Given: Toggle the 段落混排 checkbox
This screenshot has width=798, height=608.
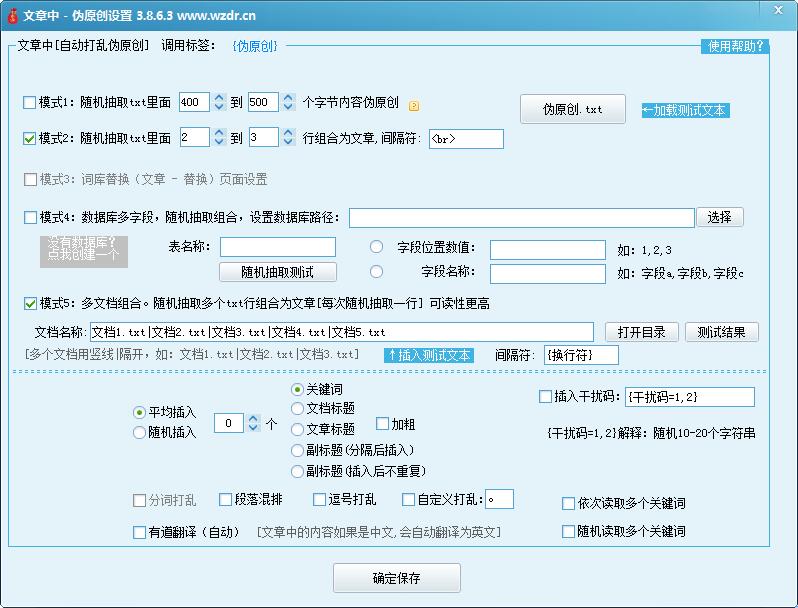Looking at the screenshot, I should click(226, 500).
